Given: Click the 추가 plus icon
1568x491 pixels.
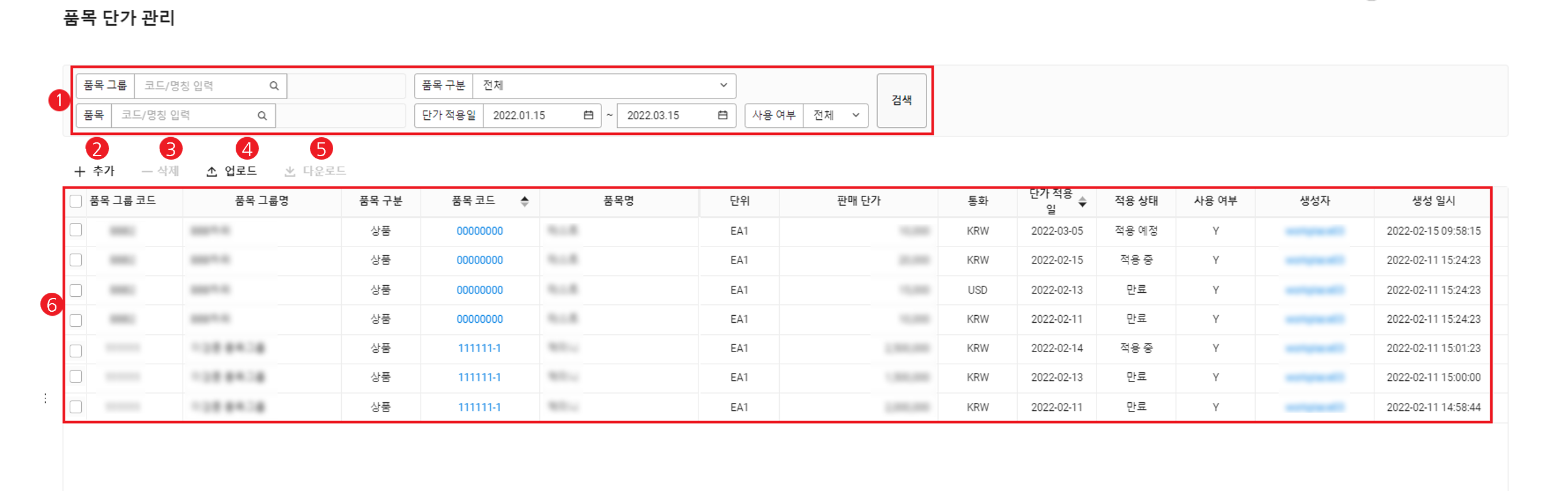Looking at the screenshot, I should (x=80, y=172).
